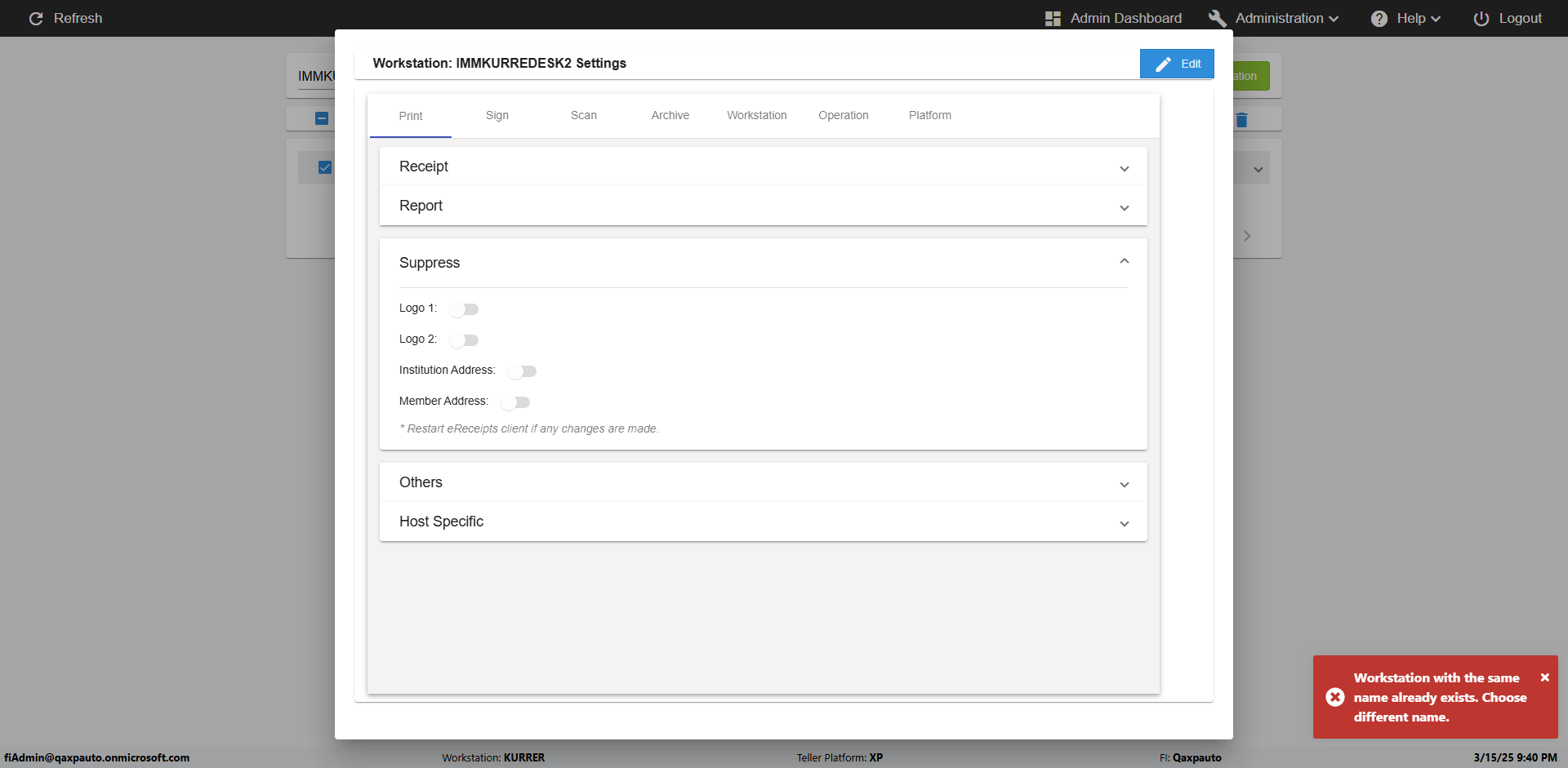This screenshot has height=768, width=1568.
Task: Click the Edit button
Action: coord(1177,64)
